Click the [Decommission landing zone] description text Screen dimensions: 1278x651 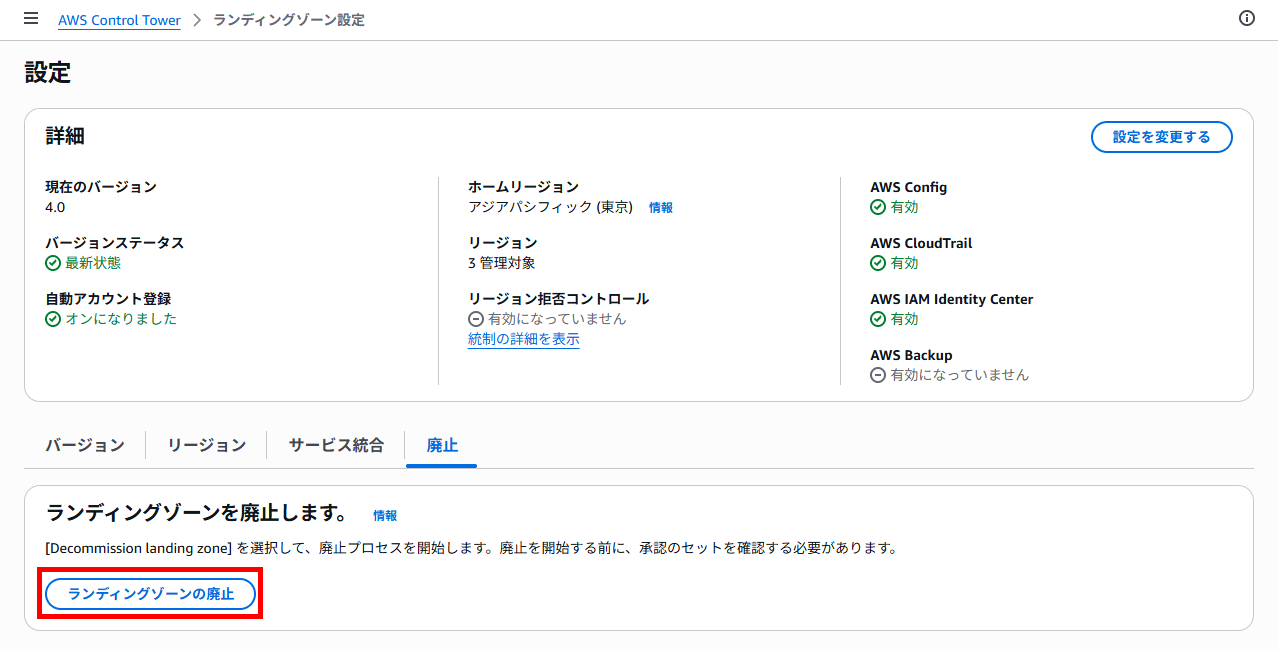pyautogui.click(x=472, y=548)
